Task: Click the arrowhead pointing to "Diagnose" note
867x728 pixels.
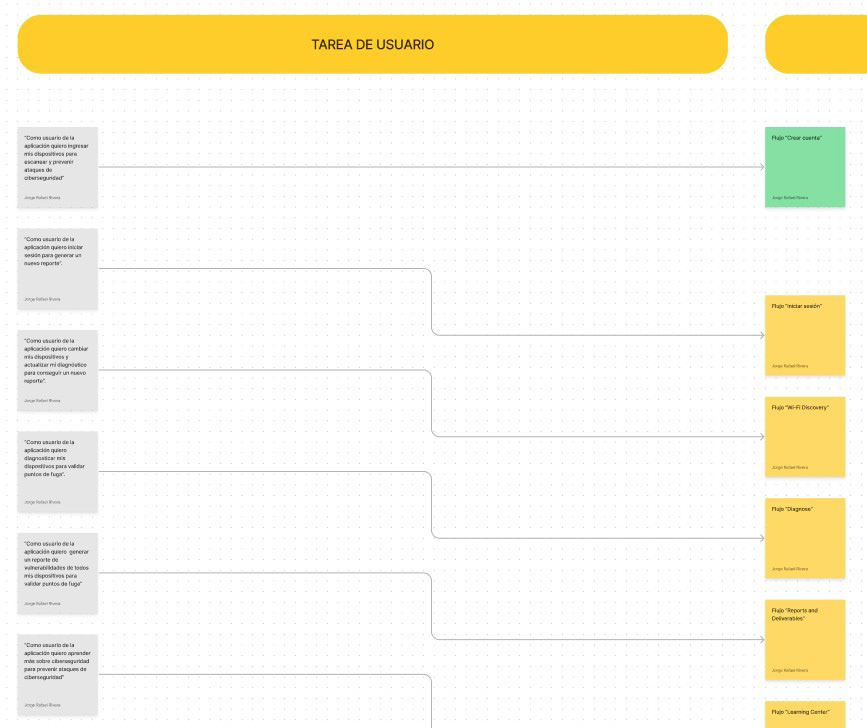Action: [762, 538]
